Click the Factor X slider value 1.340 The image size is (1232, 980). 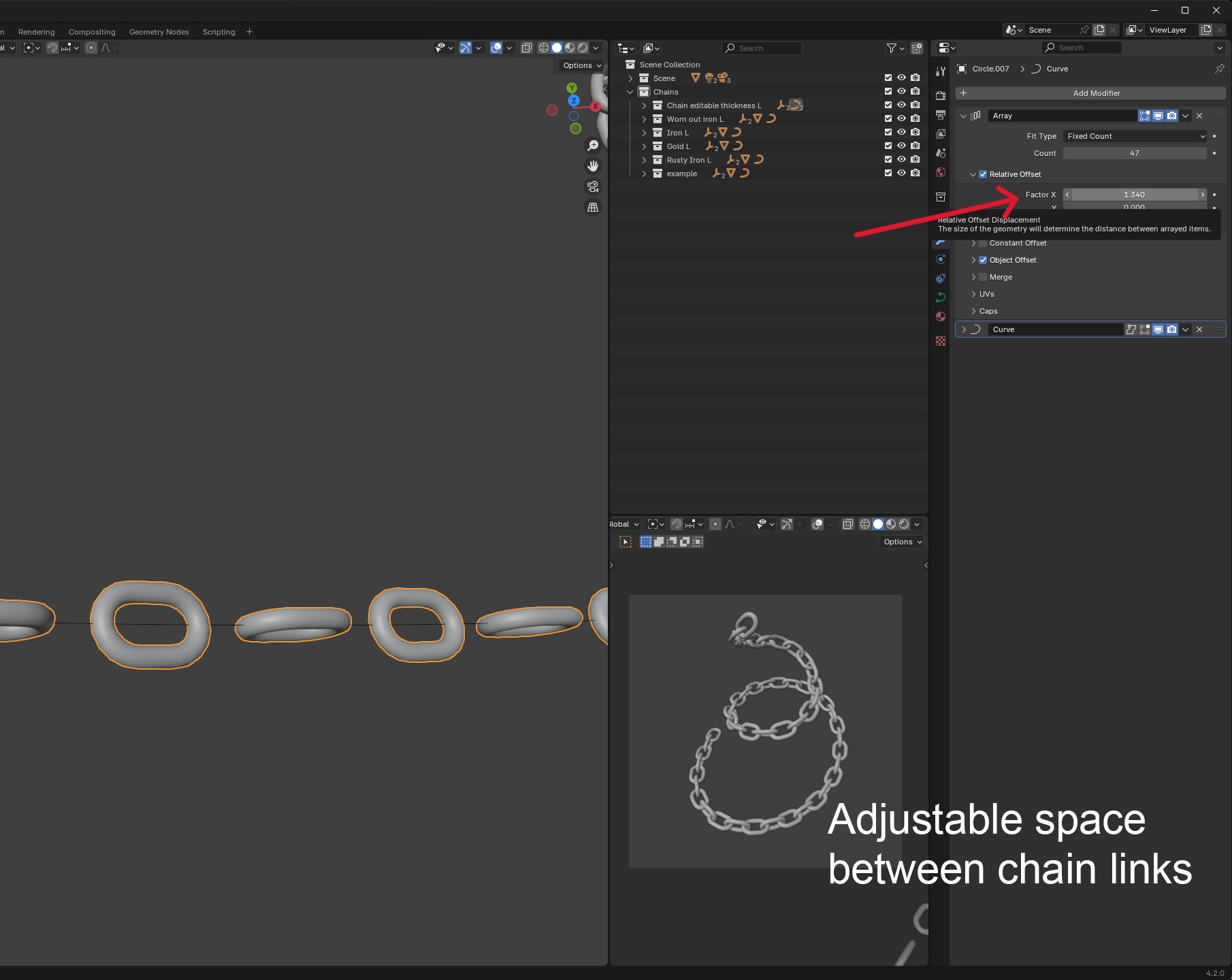(x=1135, y=195)
